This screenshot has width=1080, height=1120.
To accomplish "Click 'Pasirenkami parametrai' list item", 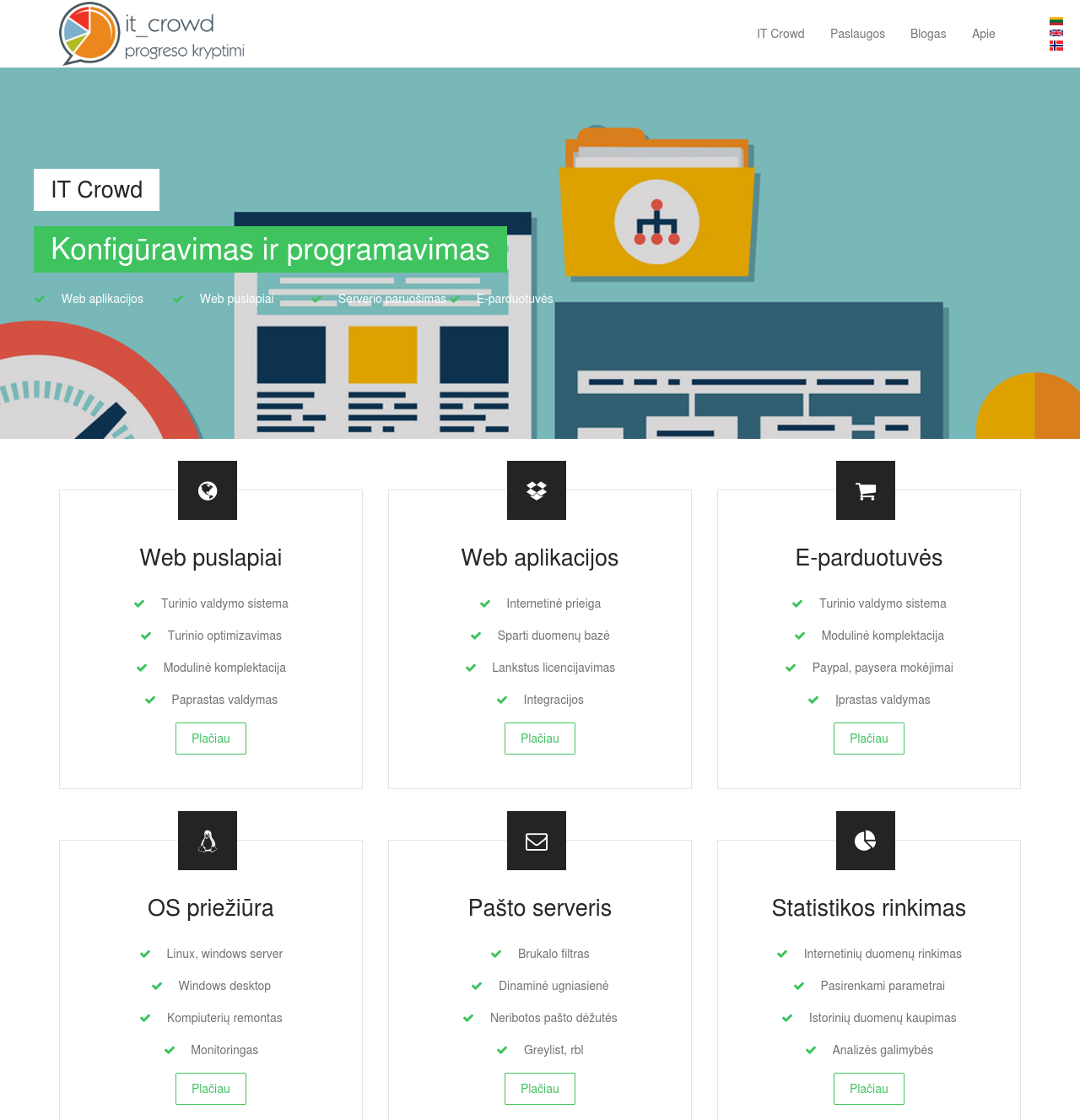I will (883, 986).
